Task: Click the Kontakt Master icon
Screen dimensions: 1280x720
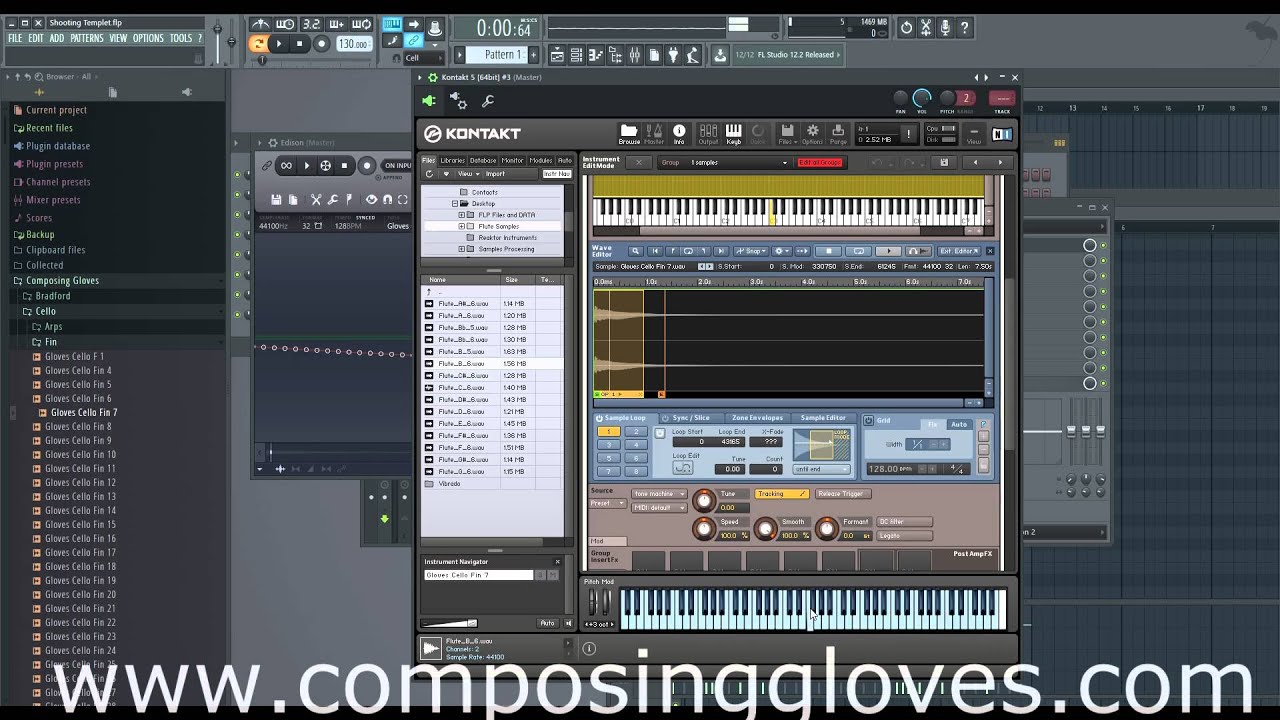Action: pyautogui.click(x=654, y=133)
